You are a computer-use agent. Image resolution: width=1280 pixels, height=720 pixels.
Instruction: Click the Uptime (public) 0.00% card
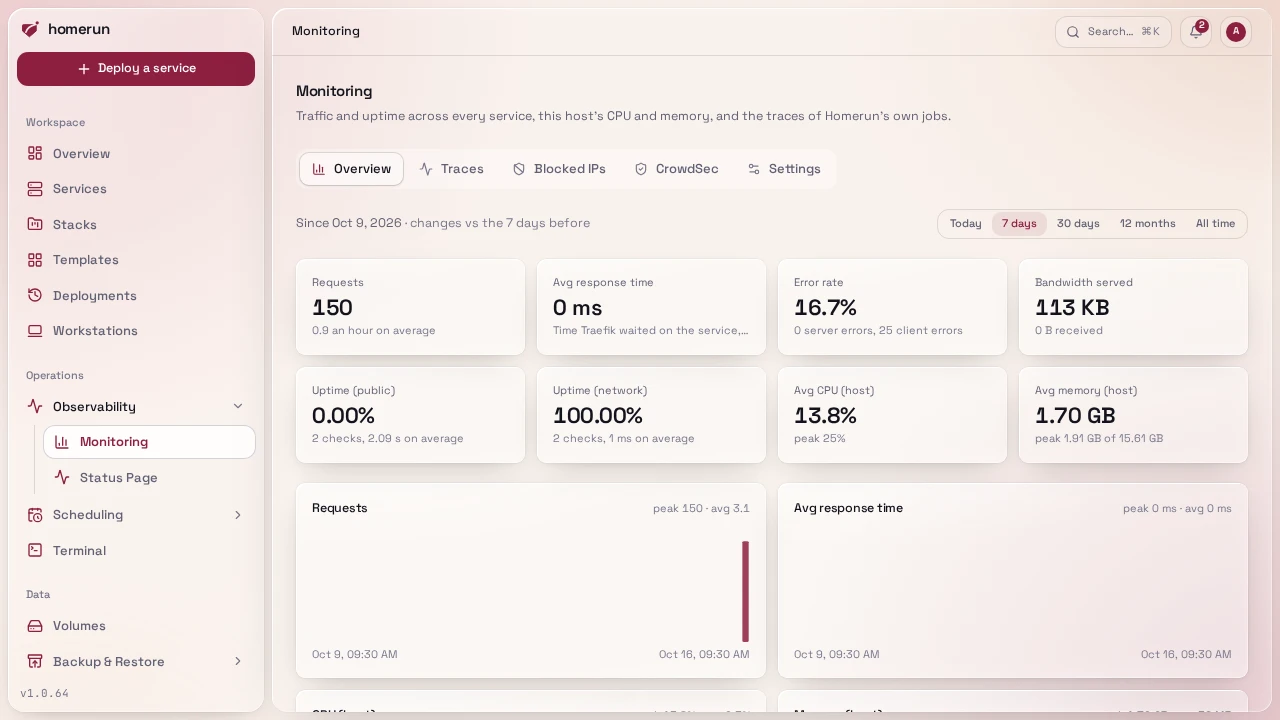click(410, 415)
